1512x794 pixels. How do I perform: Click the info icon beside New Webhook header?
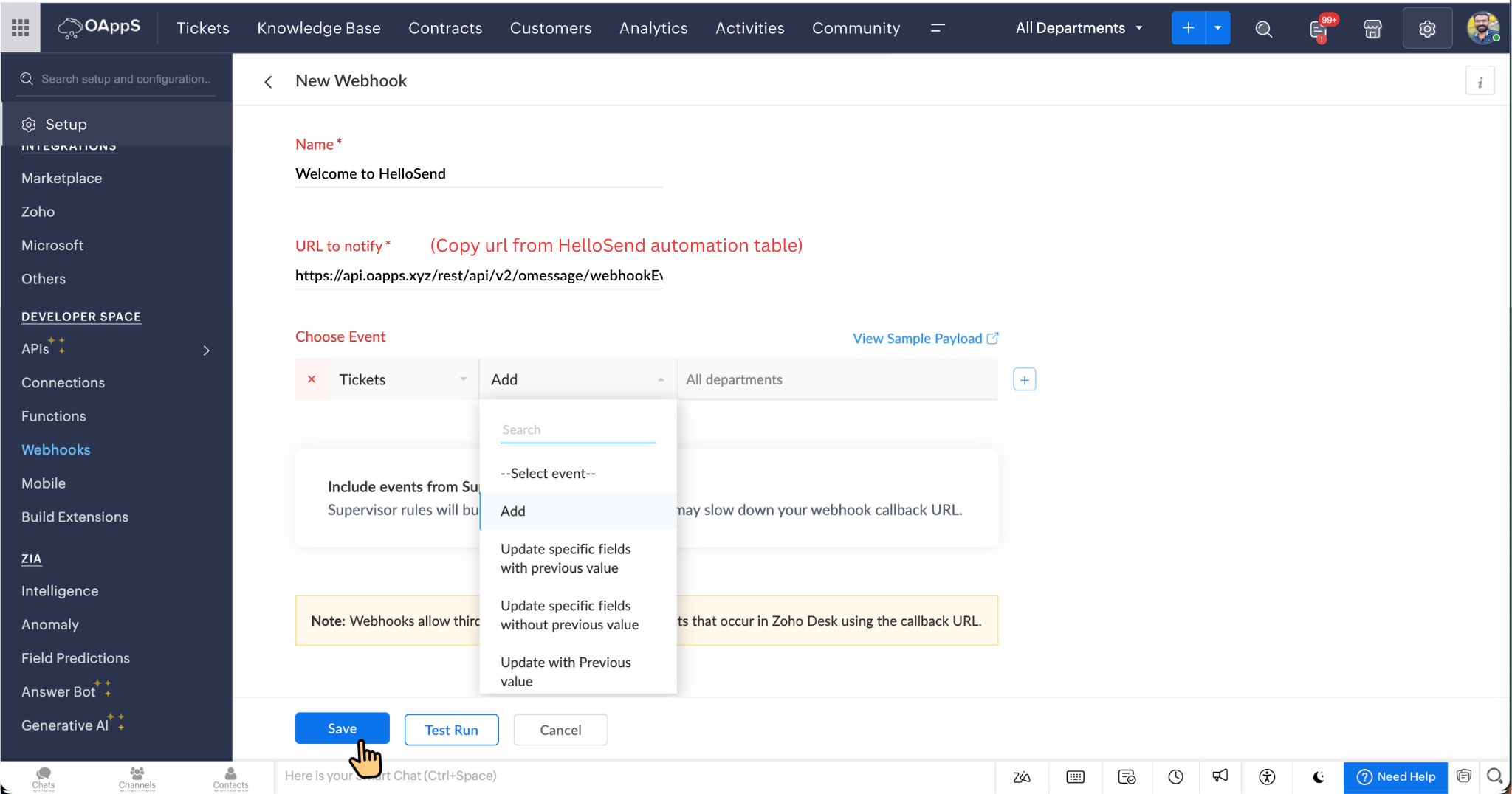coord(1480,82)
